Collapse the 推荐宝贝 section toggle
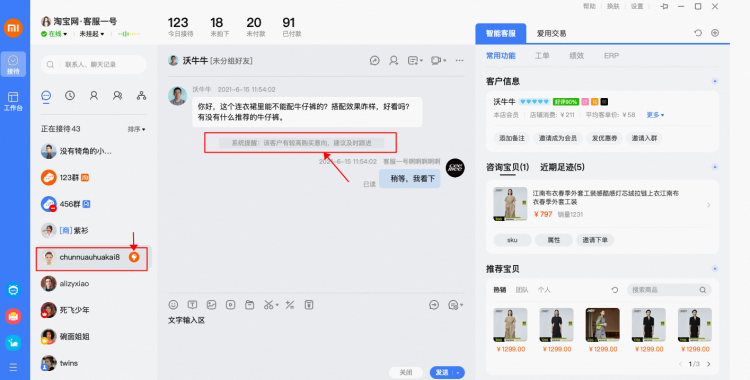Image resolution: width=750 pixels, height=380 pixels. 715,269
